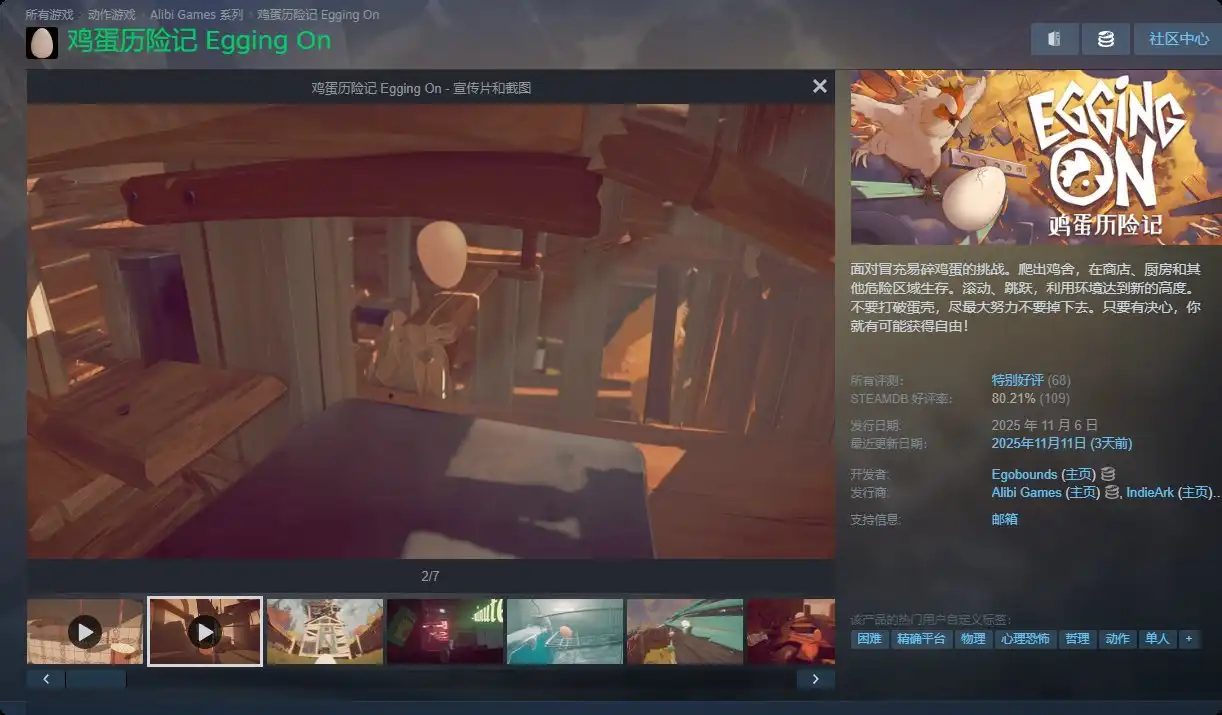The height and width of the screenshot is (715, 1222).
Task: Open developer Egobounds link
Action: pyautogui.click(x=1025, y=474)
